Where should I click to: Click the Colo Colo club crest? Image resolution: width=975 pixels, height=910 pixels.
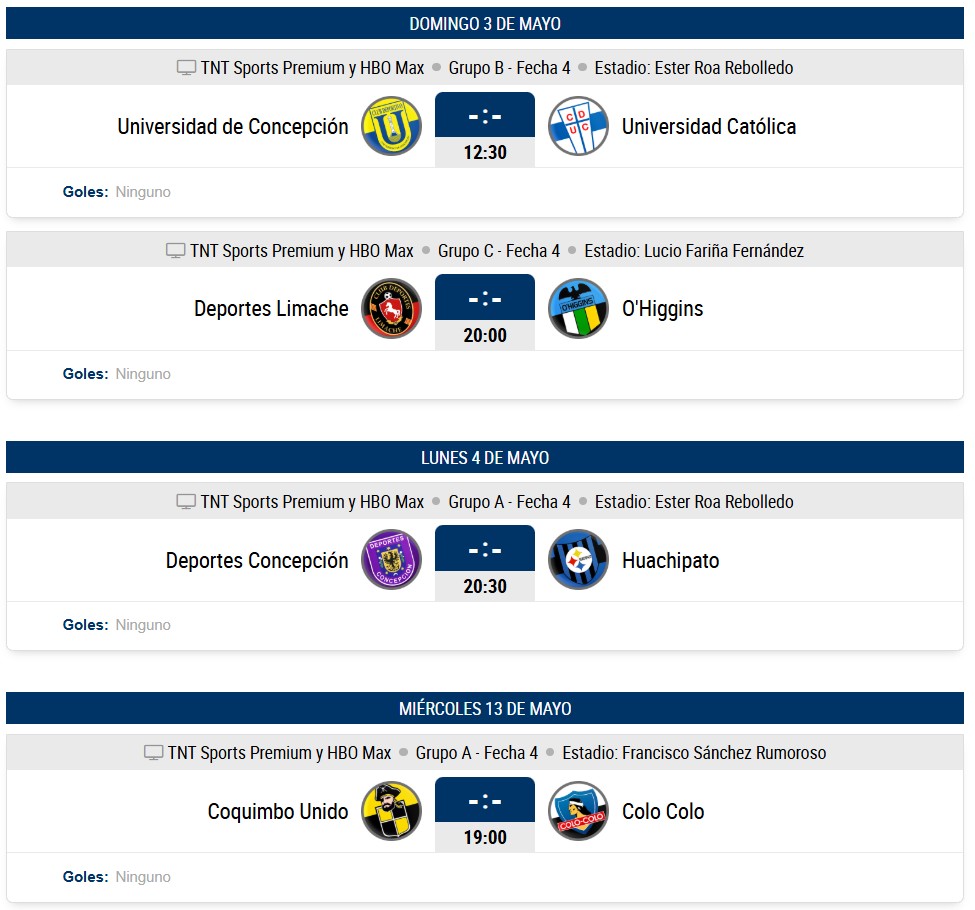tap(578, 811)
